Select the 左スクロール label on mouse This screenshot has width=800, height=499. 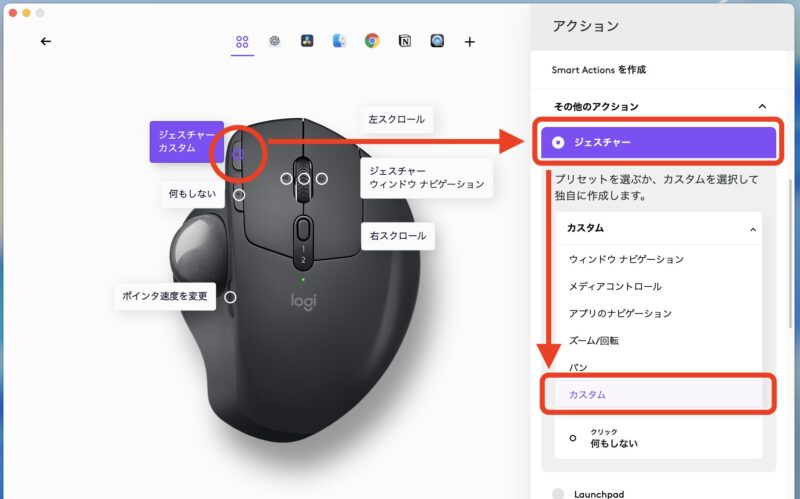coord(396,119)
